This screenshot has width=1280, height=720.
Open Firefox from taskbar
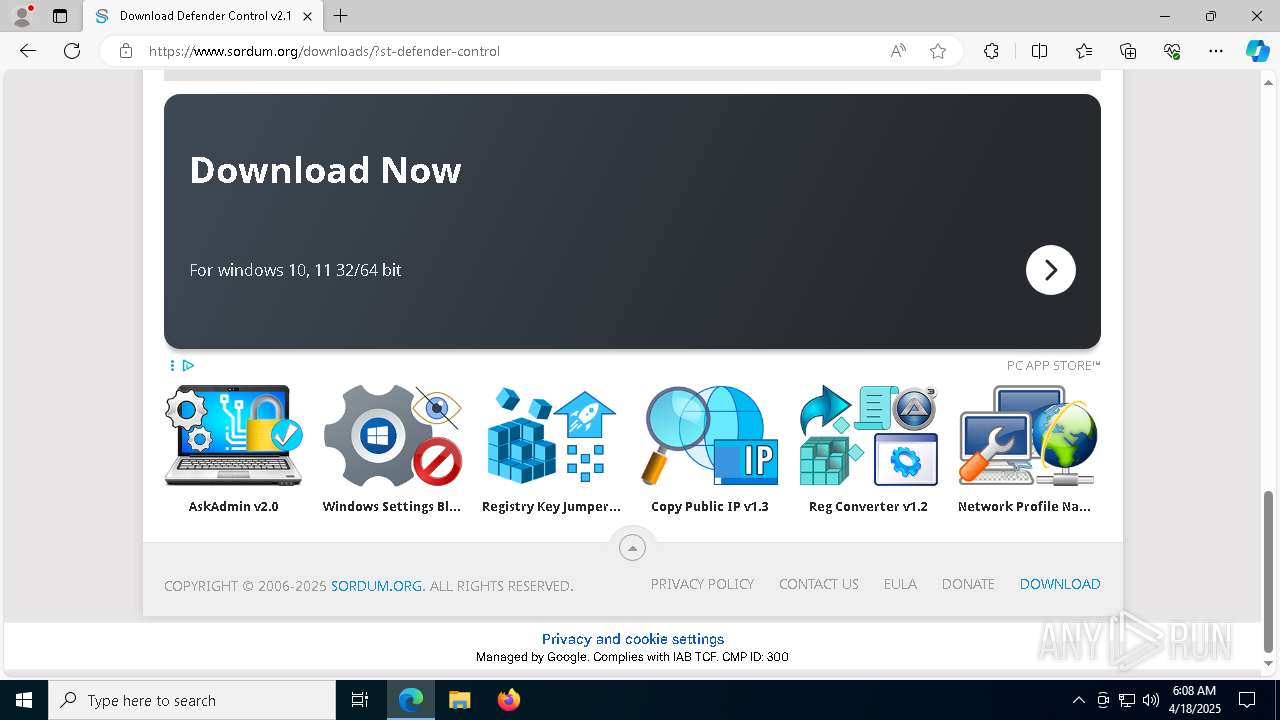coord(508,700)
